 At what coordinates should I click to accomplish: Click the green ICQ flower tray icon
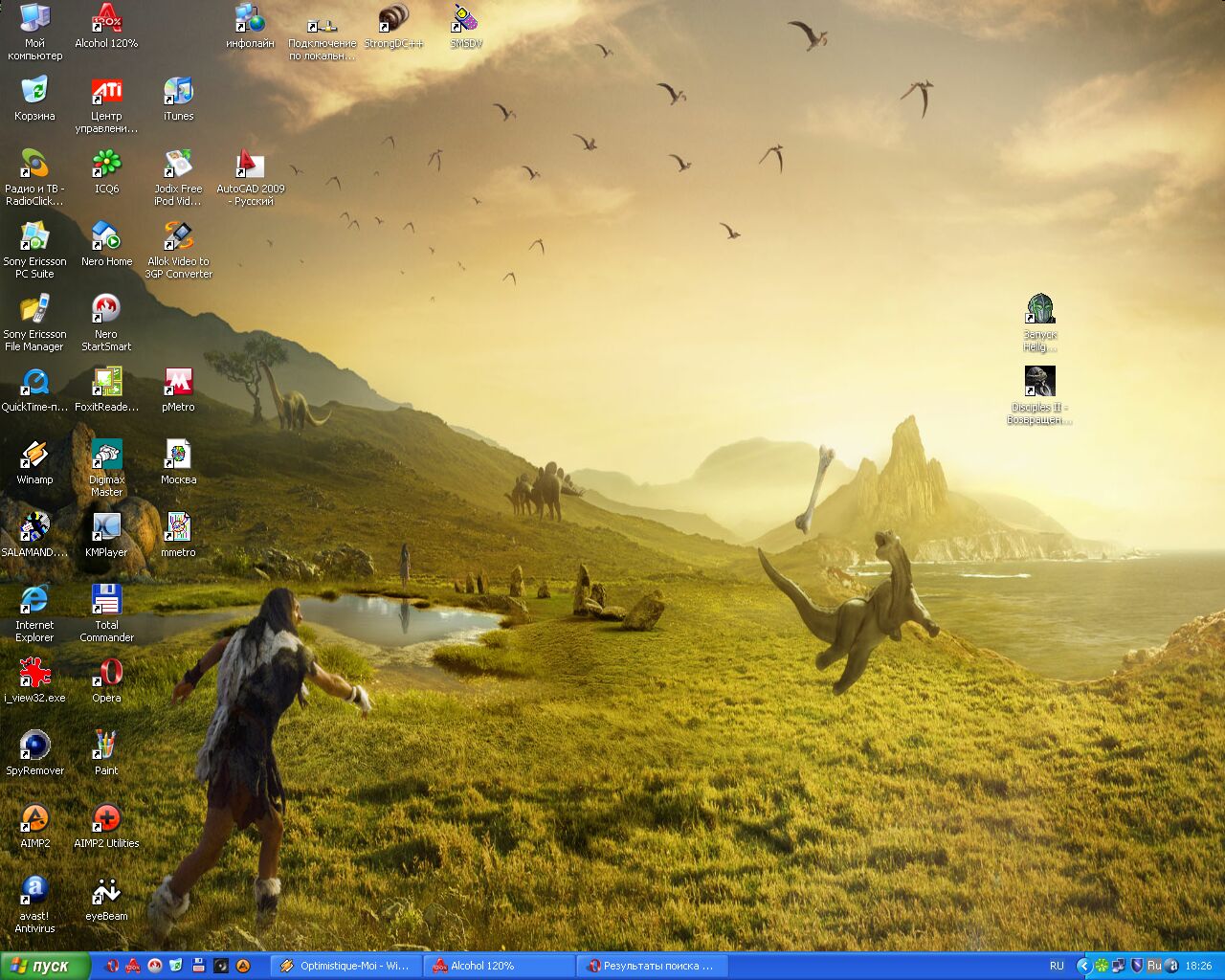tap(1102, 966)
